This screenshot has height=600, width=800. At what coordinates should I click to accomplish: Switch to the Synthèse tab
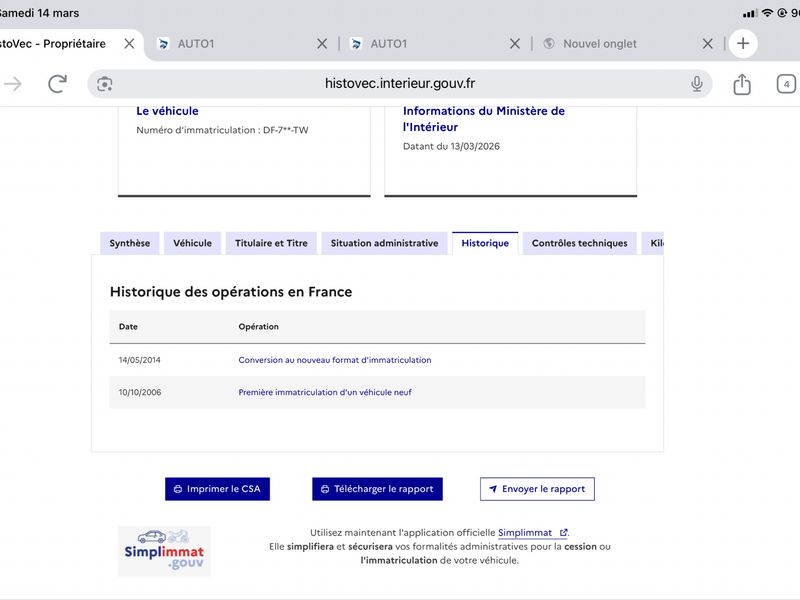[130, 243]
